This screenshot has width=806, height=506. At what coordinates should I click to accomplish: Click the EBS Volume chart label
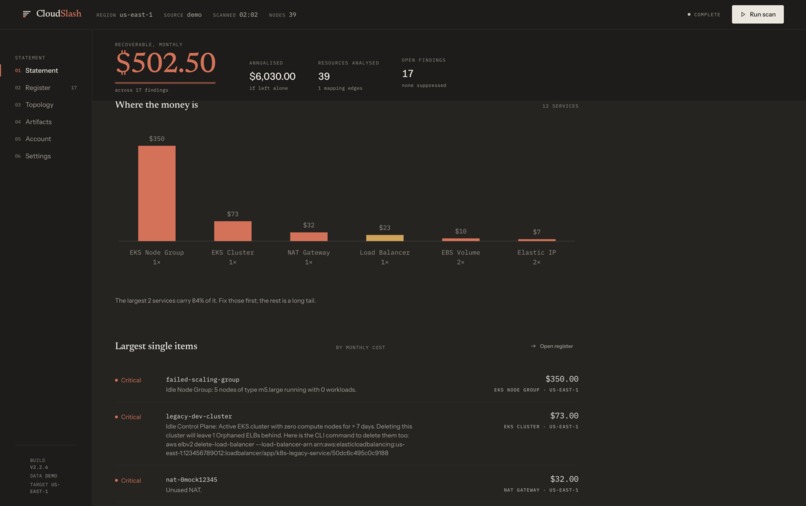[x=461, y=252]
